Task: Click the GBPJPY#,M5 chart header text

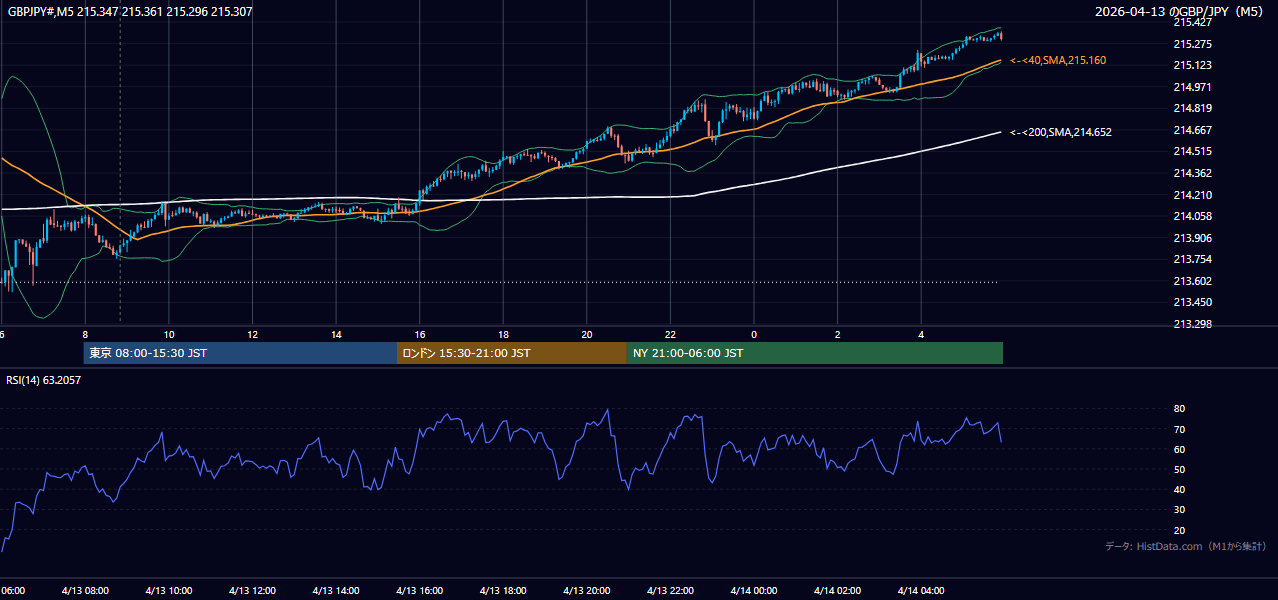Action: pyautogui.click(x=130, y=10)
